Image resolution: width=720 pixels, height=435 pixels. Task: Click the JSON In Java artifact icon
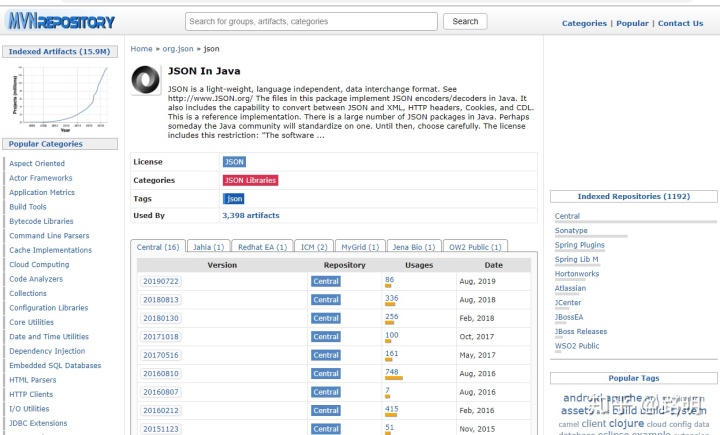pyautogui.click(x=146, y=79)
